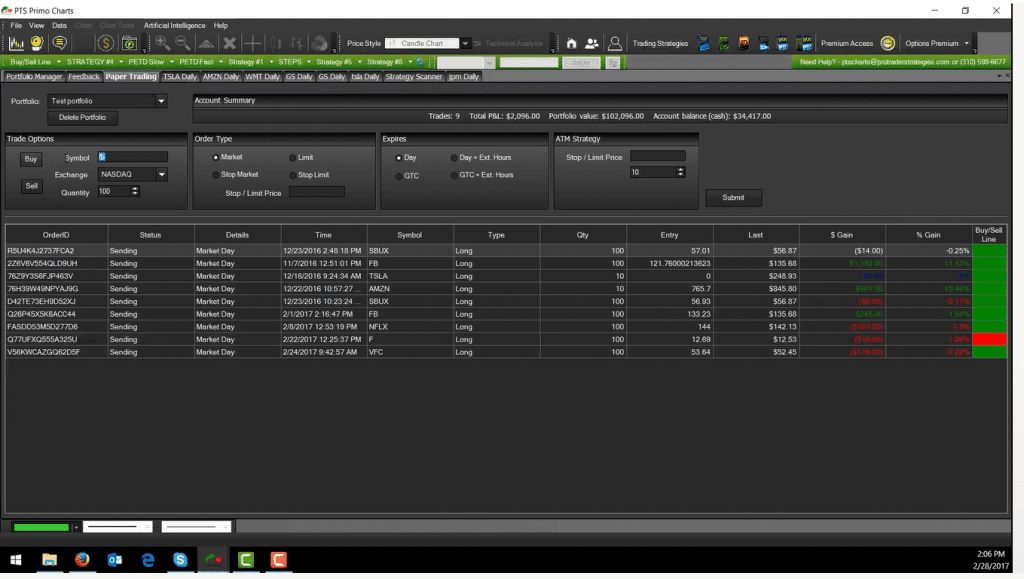The width and height of the screenshot is (1024, 579).
Task: Select the dollar price style icon
Action: point(106,43)
